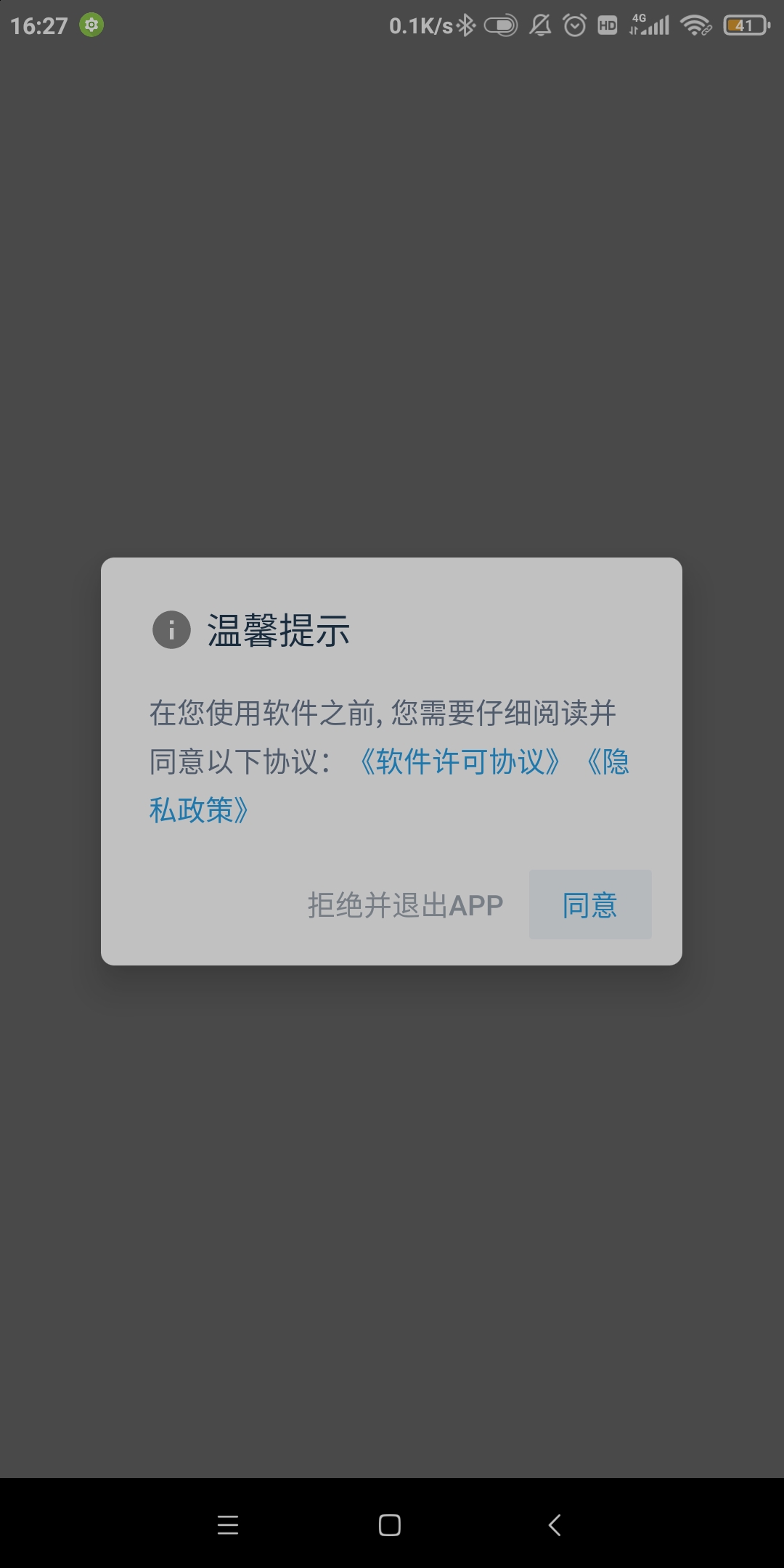Tap the green gear status bar icon
This screenshot has height=1568, width=784.
point(91,25)
